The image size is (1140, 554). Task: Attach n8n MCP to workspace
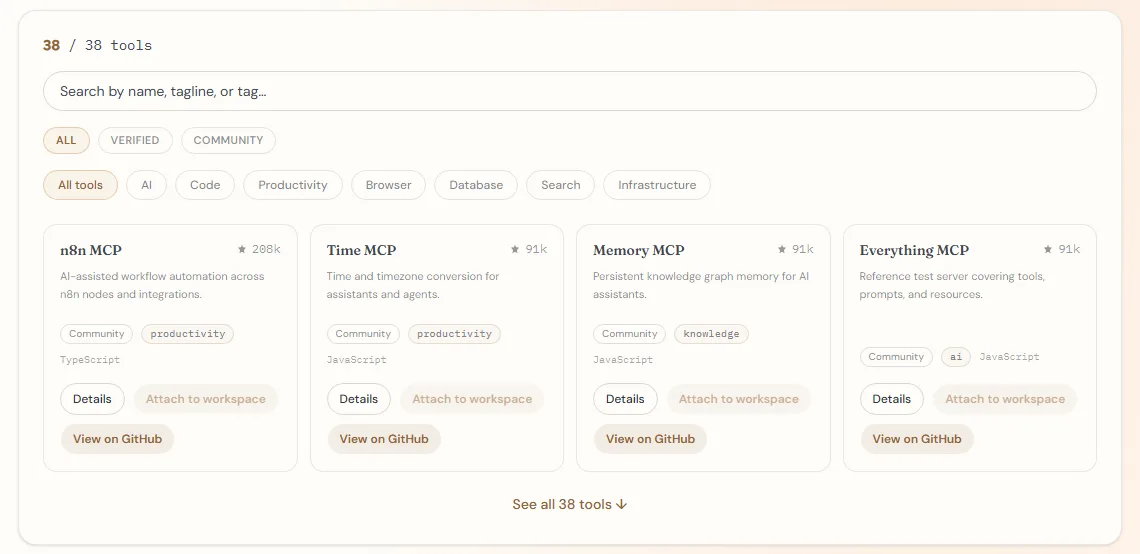206,399
